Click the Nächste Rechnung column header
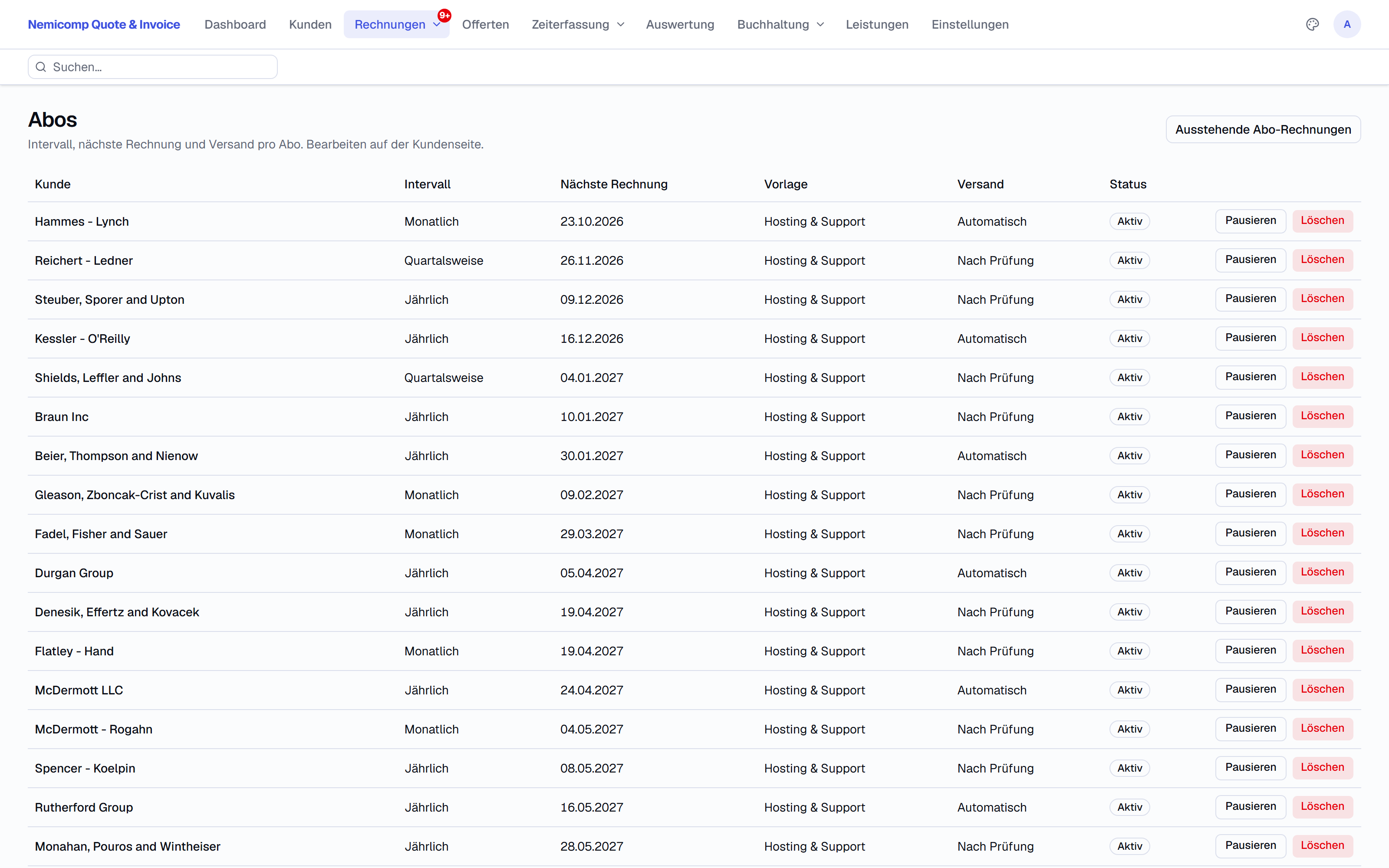The width and height of the screenshot is (1389, 868). tap(614, 184)
